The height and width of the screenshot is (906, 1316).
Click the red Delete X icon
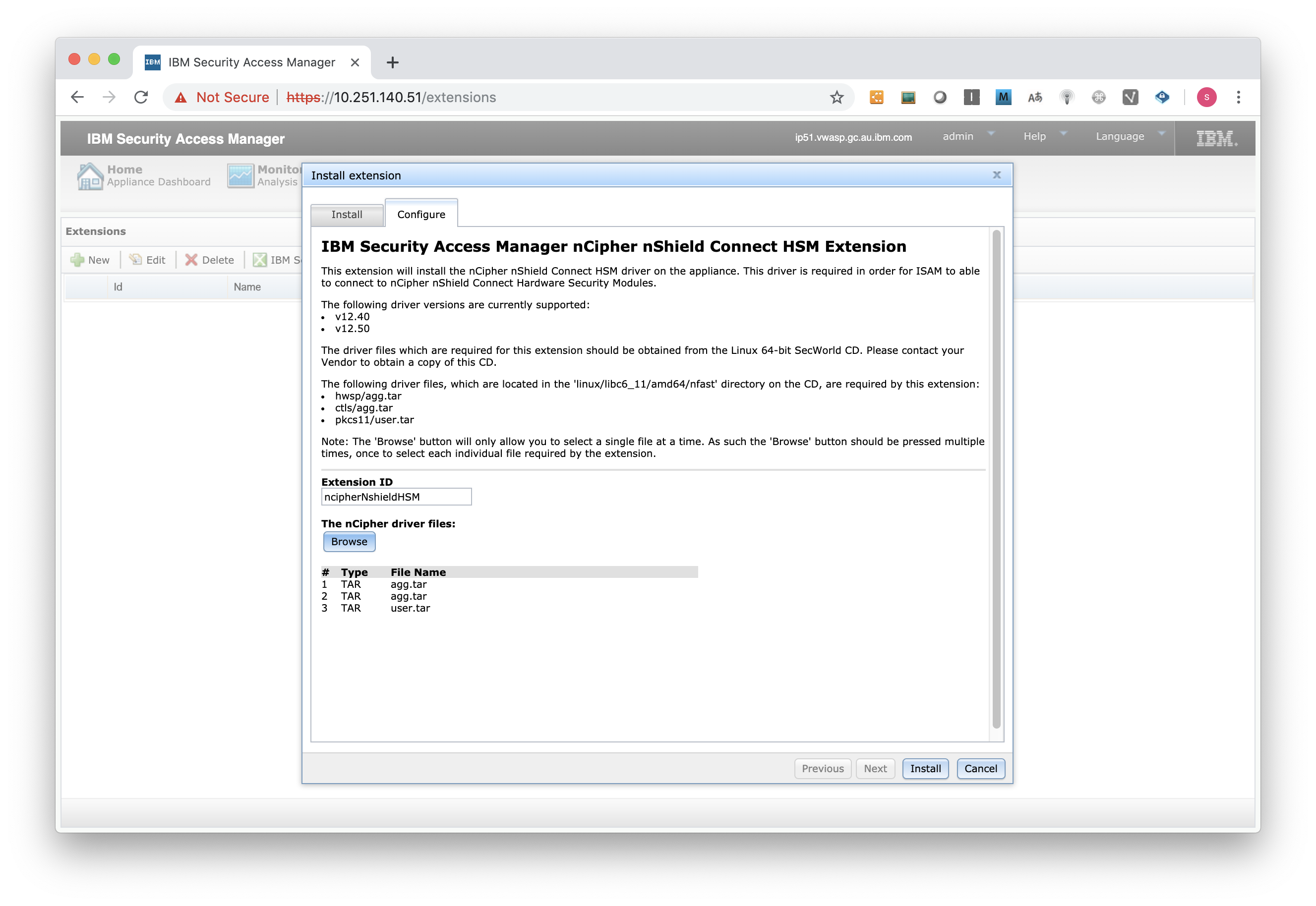[x=192, y=259]
